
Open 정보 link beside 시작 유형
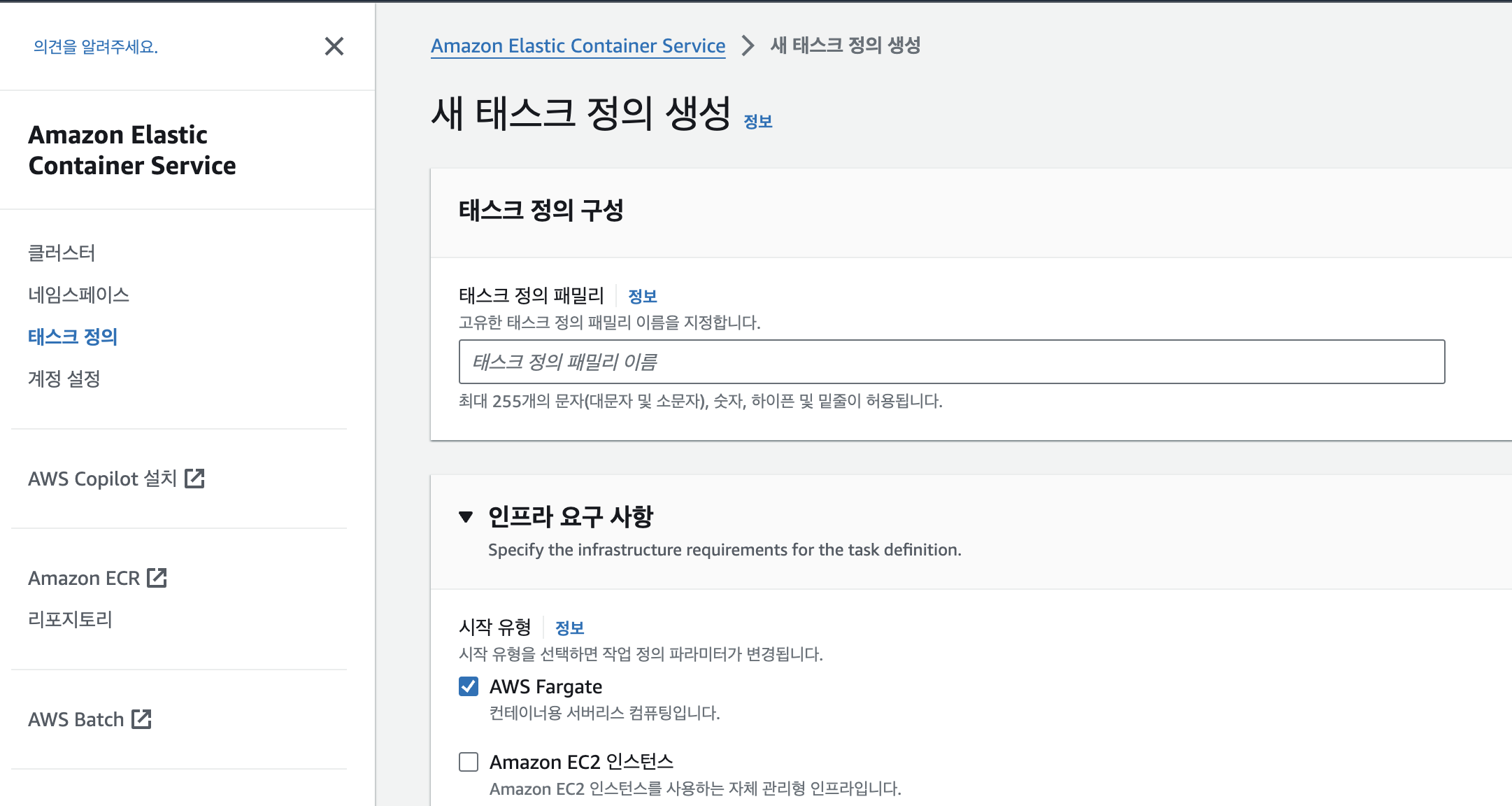569,628
